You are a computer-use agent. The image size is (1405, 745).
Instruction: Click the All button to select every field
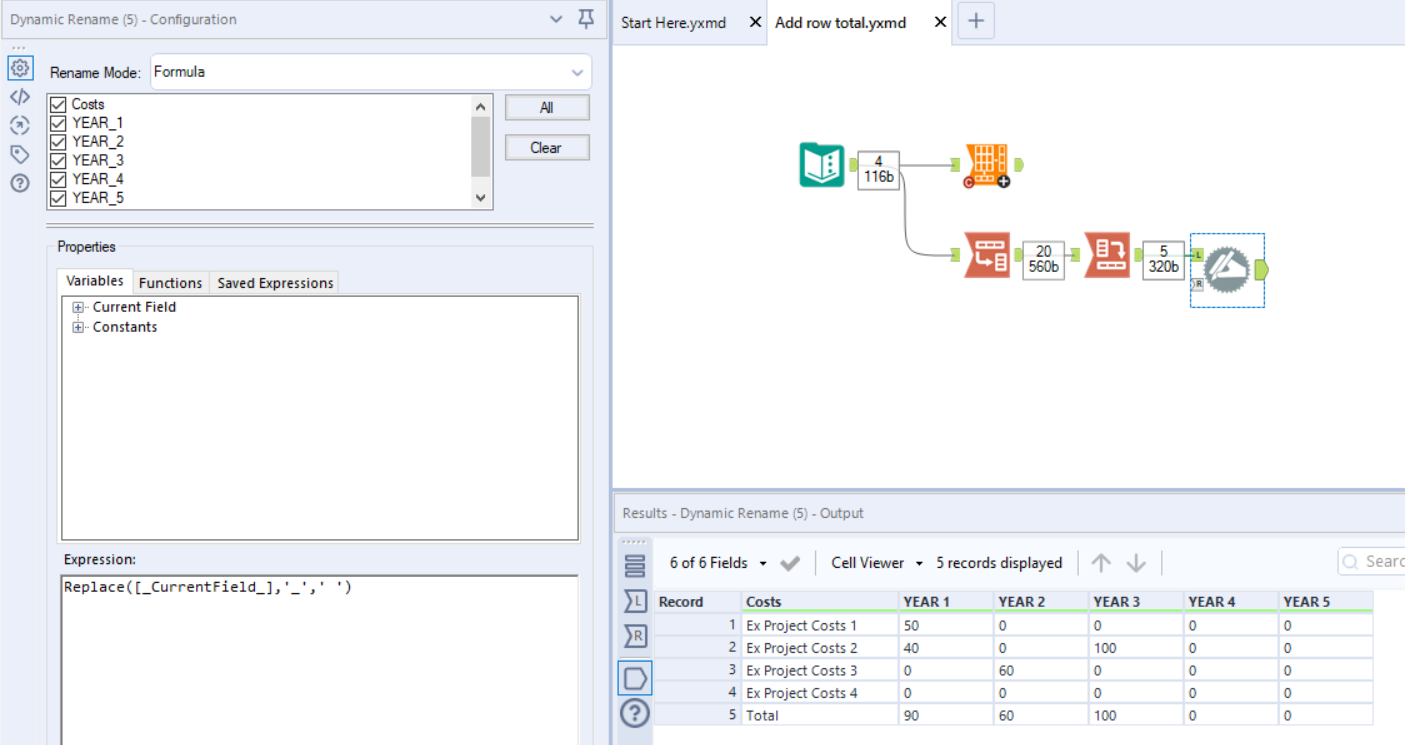click(x=546, y=107)
